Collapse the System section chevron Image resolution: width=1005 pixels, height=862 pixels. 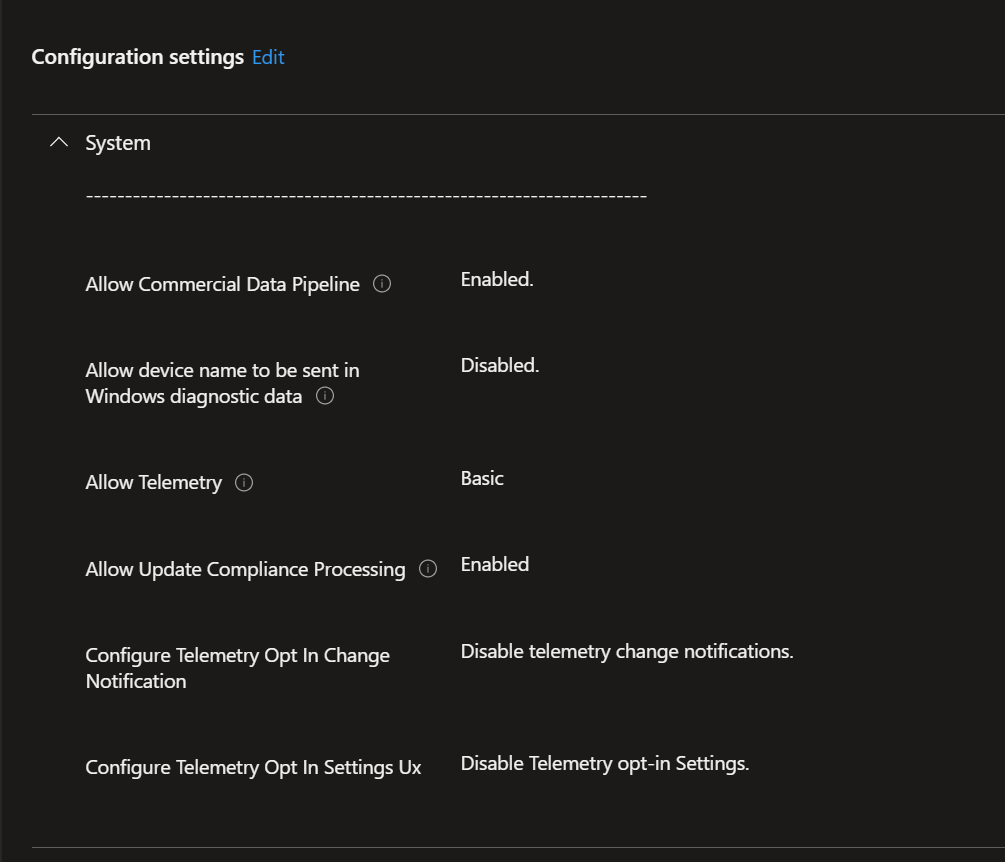click(59, 143)
